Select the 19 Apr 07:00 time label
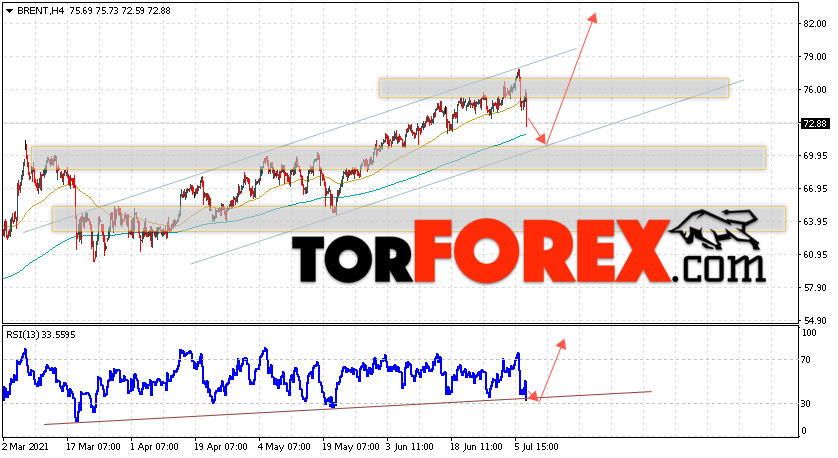838x458 pixels. [x=220, y=447]
